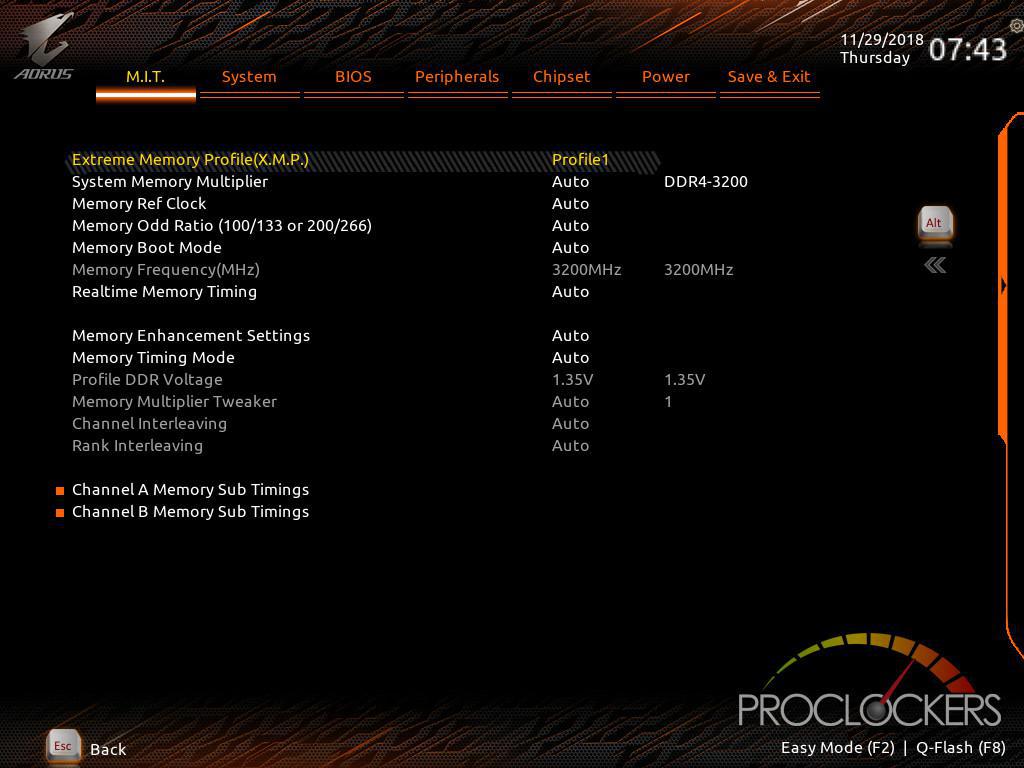Select the Save & Exit tab
This screenshot has height=768, width=1024.
tap(769, 77)
